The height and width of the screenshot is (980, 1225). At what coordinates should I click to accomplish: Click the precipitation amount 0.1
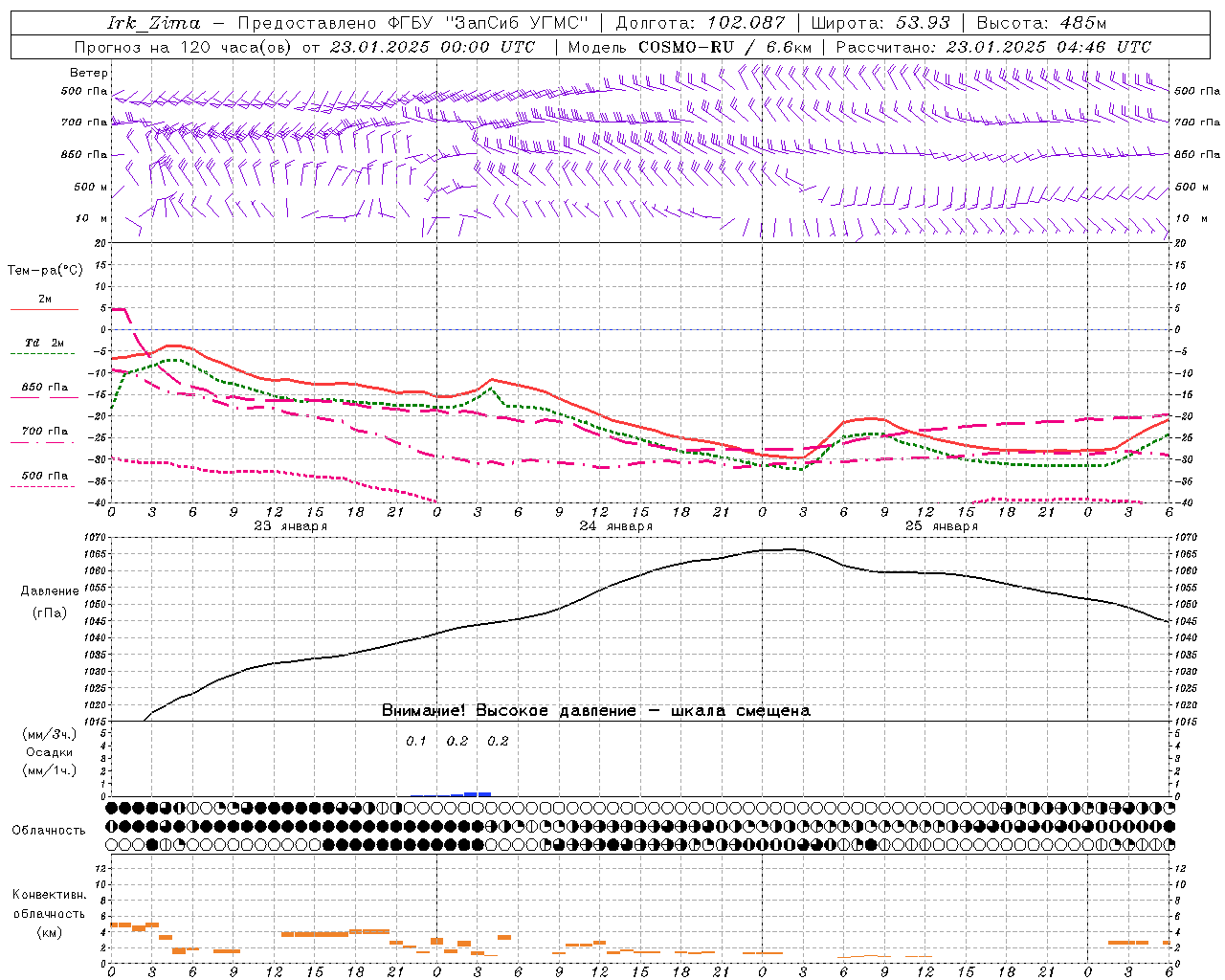point(416,742)
